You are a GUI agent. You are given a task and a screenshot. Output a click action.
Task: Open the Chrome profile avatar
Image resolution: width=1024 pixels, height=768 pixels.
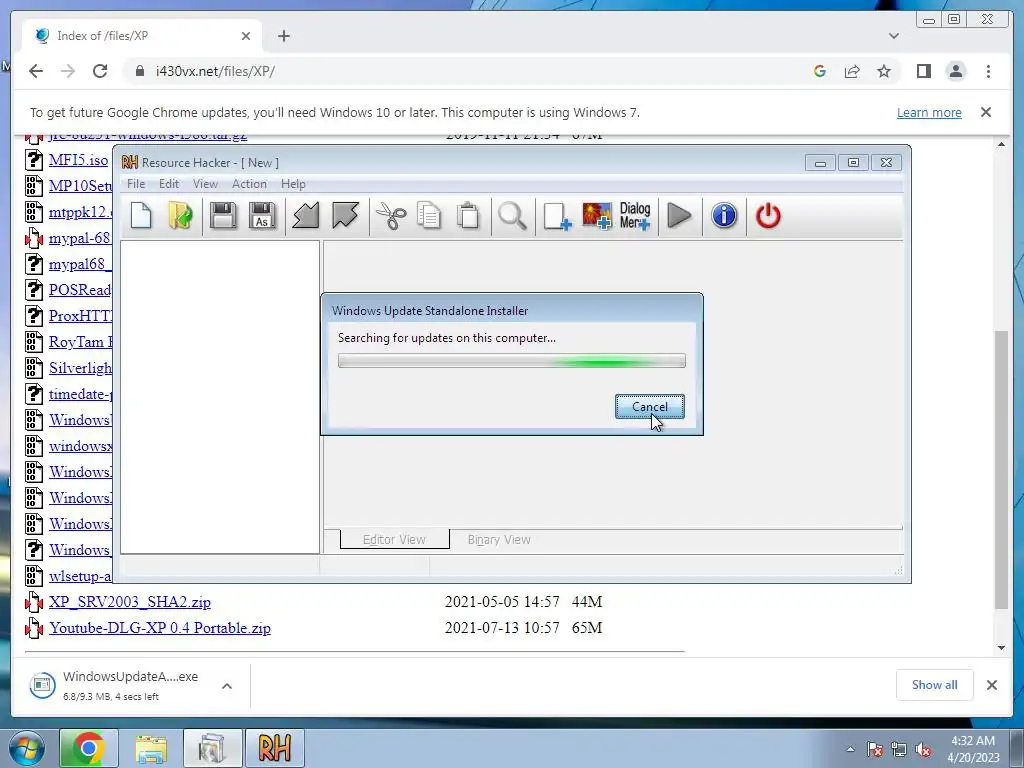[955, 71]
